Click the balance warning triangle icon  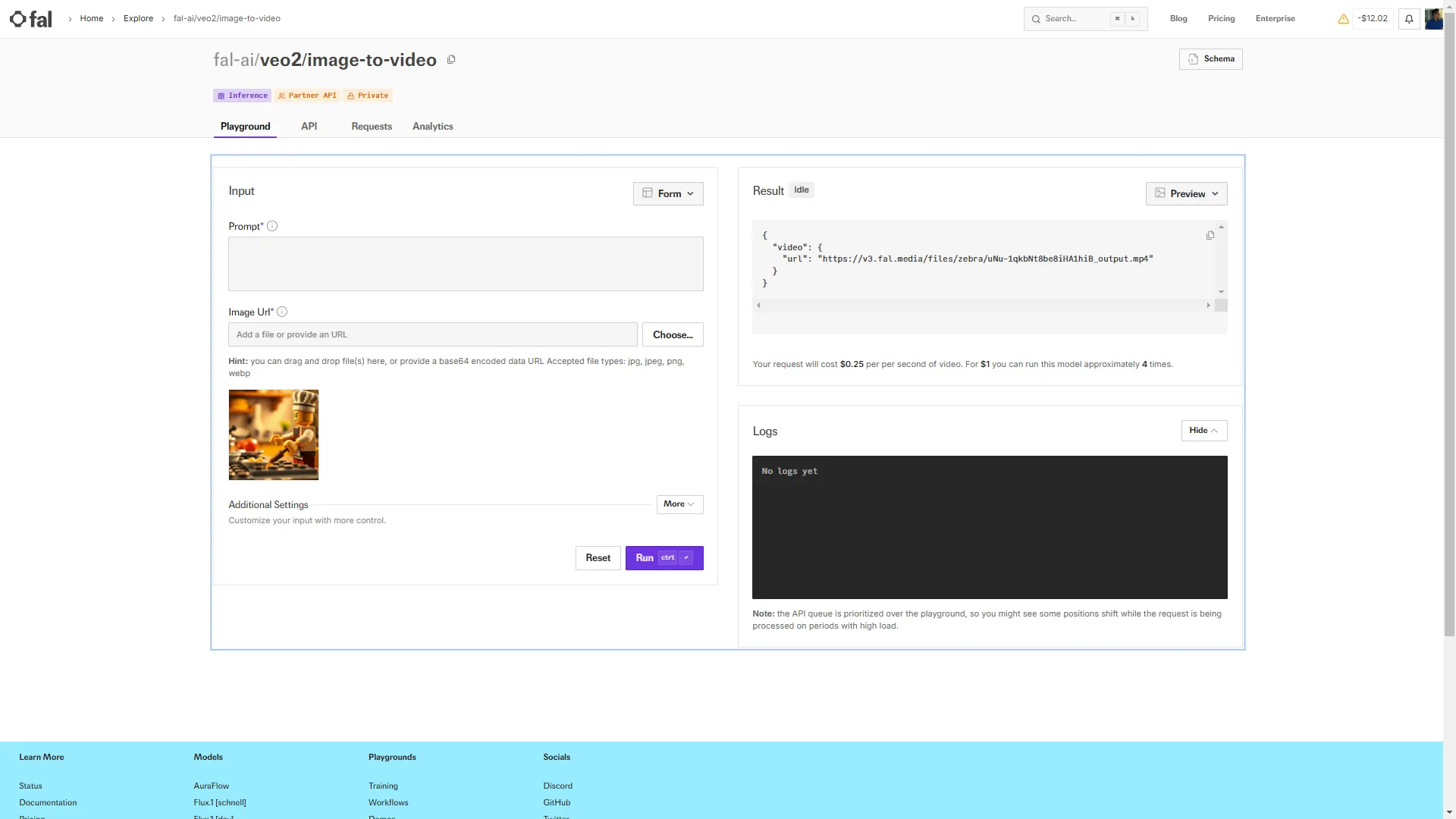(1343, 19)
